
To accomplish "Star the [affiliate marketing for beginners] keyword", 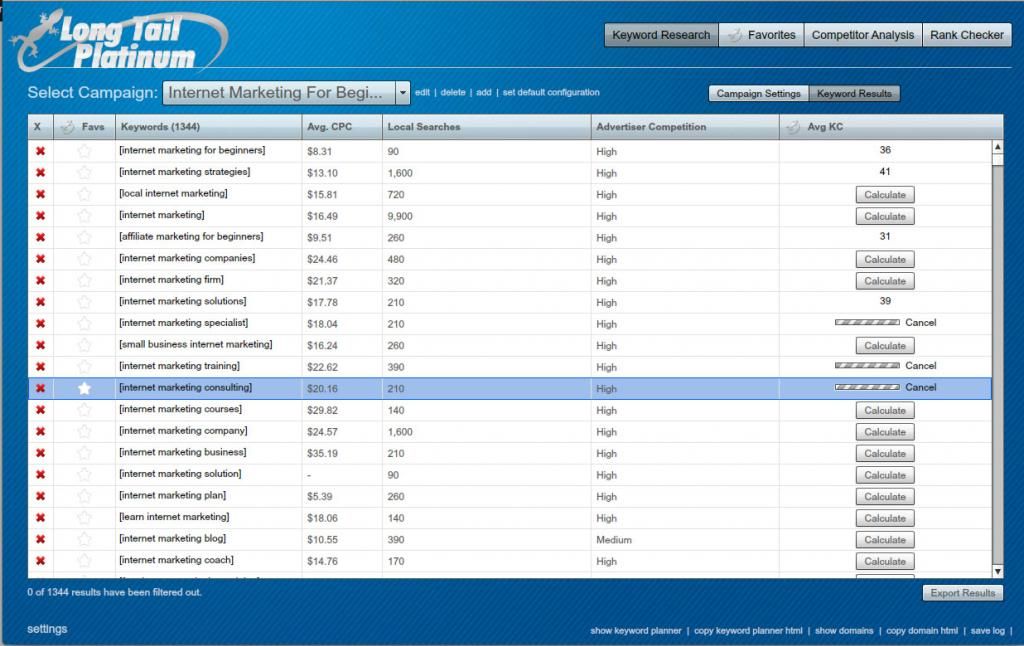I will 84,237.
